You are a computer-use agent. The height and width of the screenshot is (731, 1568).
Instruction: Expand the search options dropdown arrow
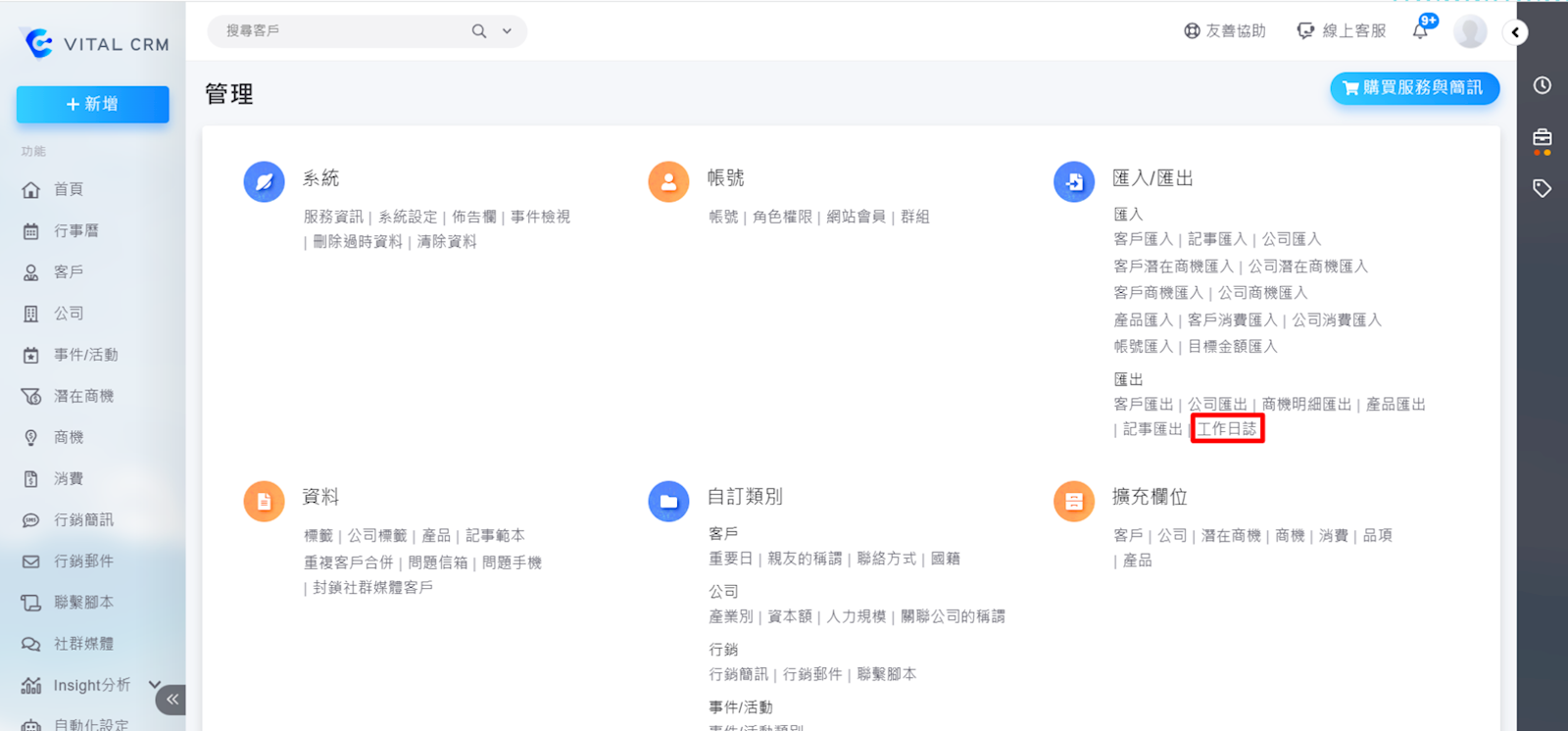(x=507, y=31)
